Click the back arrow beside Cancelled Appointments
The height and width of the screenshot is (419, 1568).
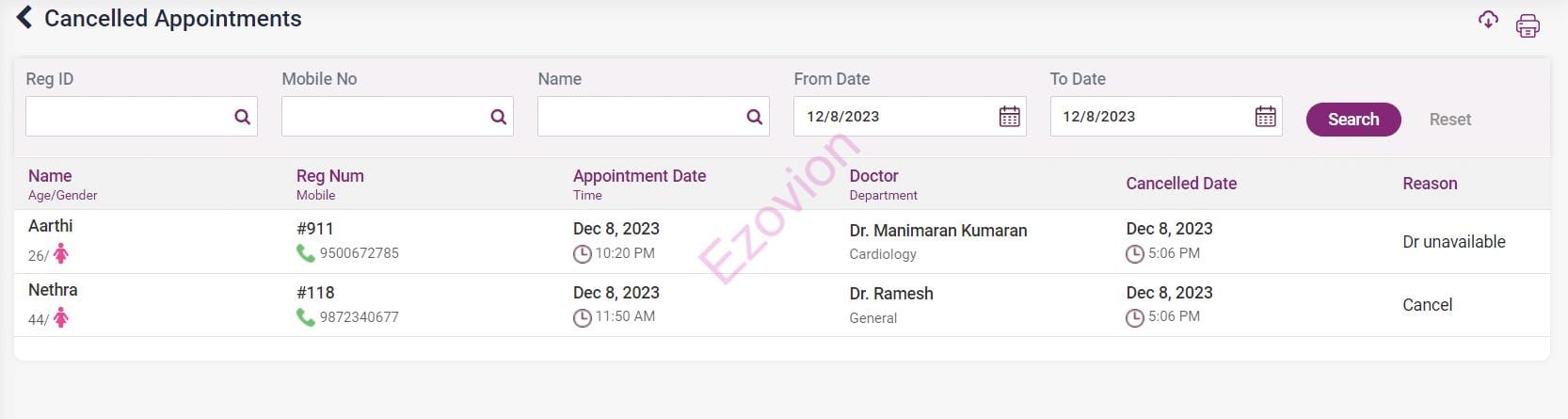coord(24,18)
